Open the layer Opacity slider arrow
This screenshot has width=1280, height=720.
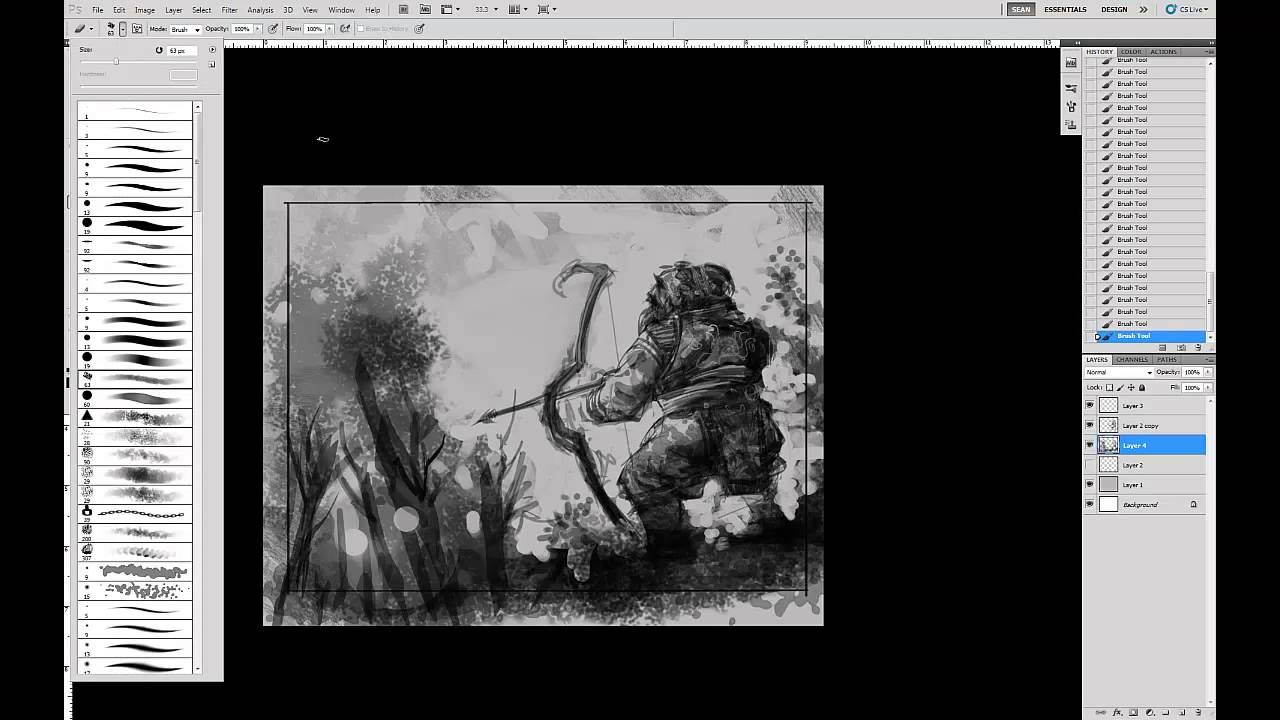point(1208,372)
